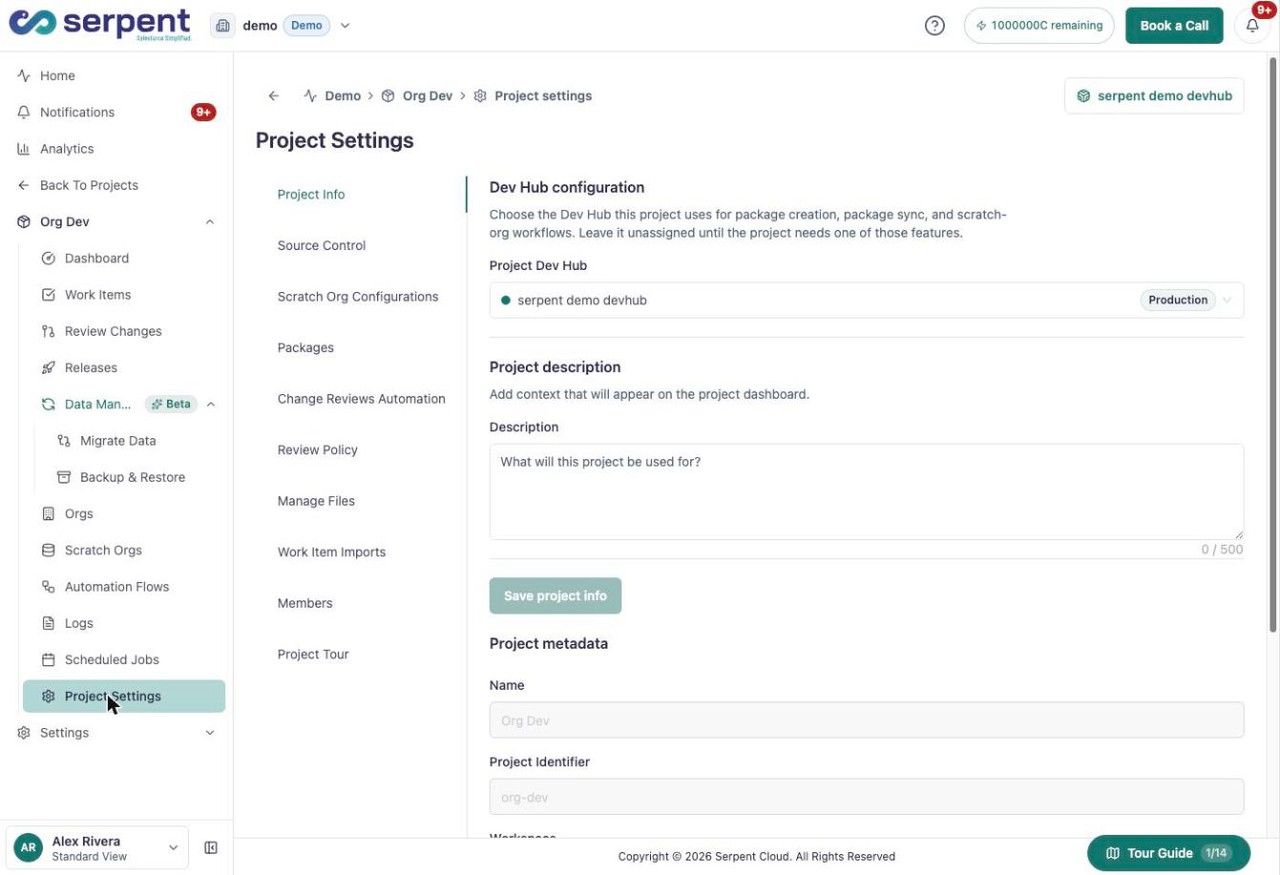
Task: Expand the Settings sidebar section
Action: tap(210, 733)
